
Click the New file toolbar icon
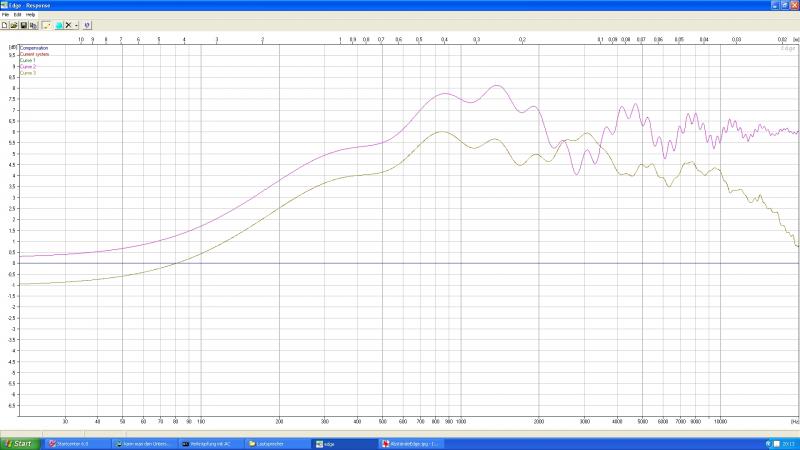pyautogui.click(x=5, y=25)
